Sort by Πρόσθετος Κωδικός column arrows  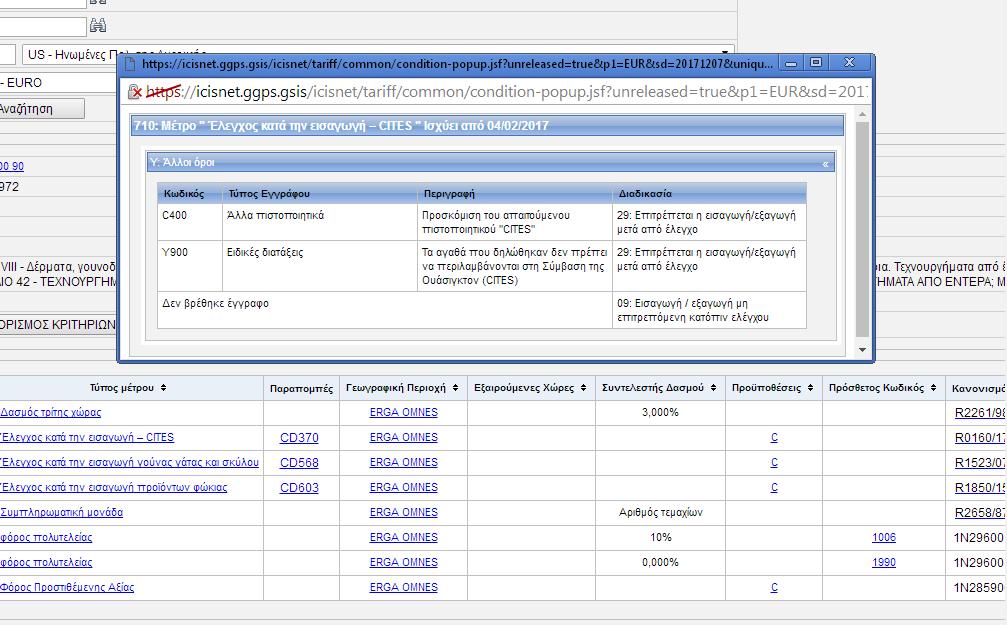933,388
